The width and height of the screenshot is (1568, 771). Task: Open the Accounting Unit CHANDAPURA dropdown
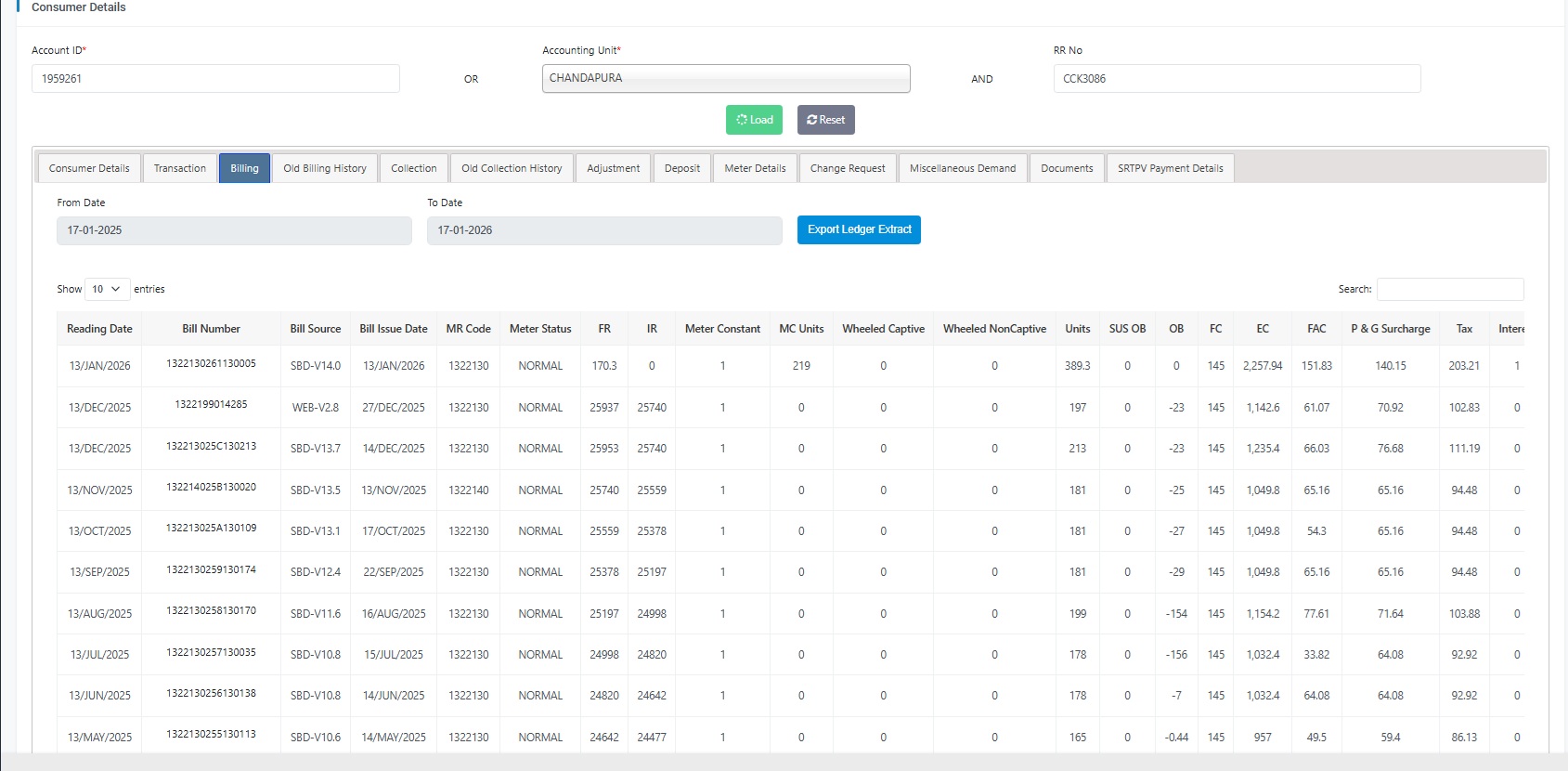coord(725,79)
